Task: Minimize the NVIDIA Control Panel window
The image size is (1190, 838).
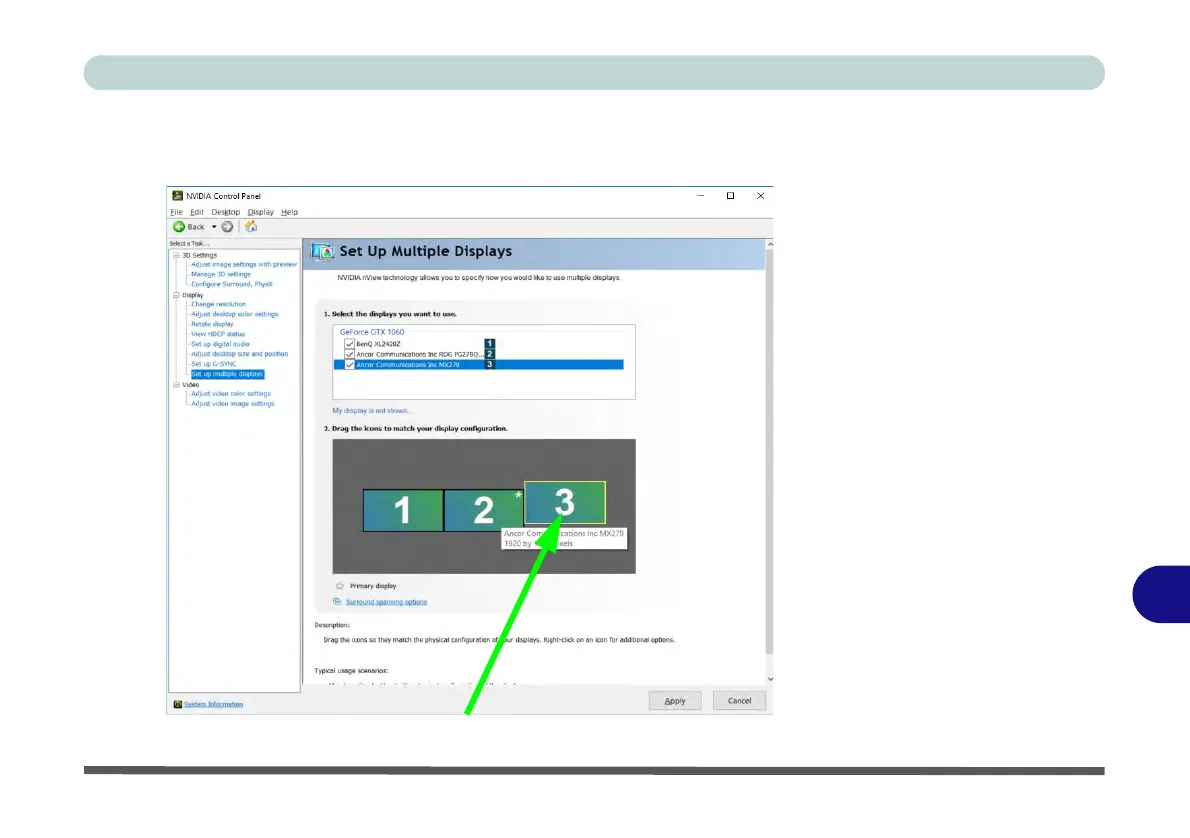Action: click(x=700, y=196)
